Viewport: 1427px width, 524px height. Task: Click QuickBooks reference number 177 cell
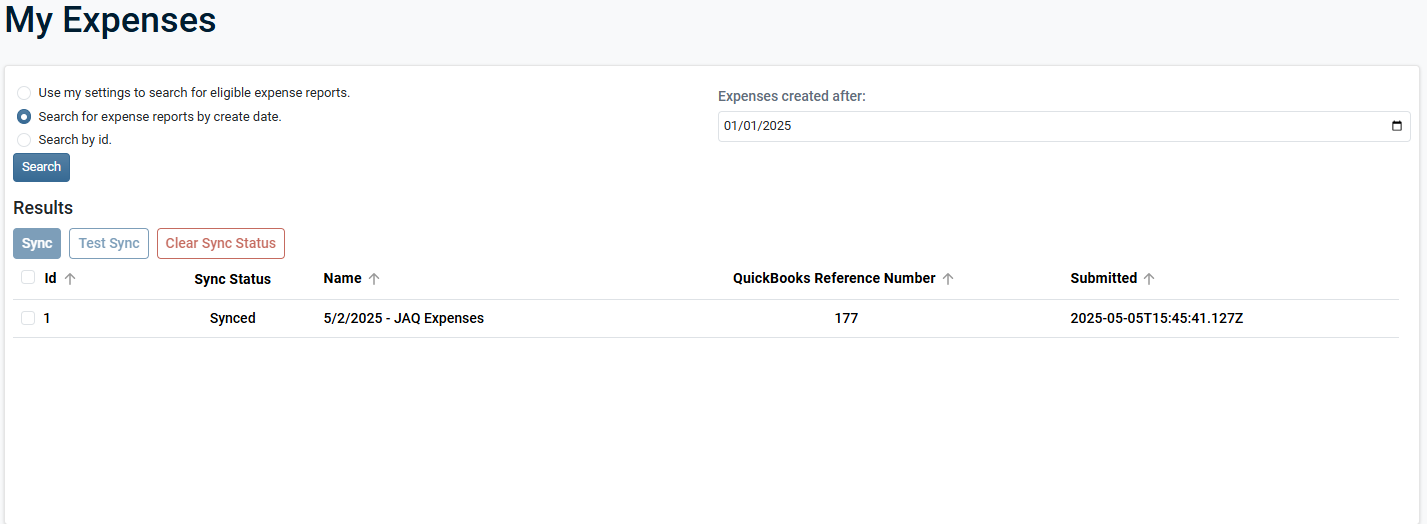[846, 318]
